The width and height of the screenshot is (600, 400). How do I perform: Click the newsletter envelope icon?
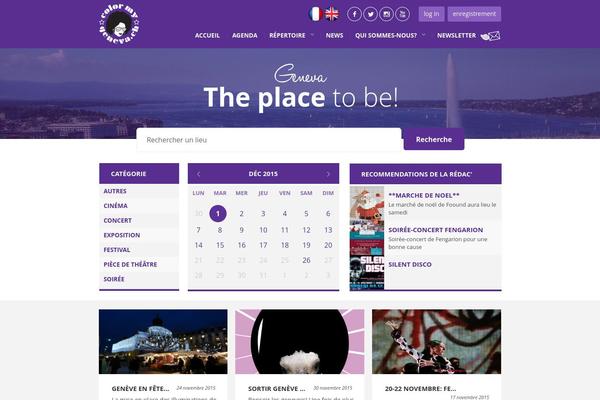pyautogui.click(x=491, y=36)
